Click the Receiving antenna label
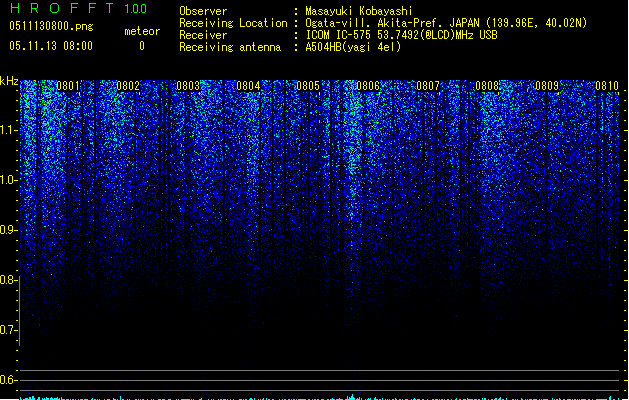The image size is (629, 400). 230,47
